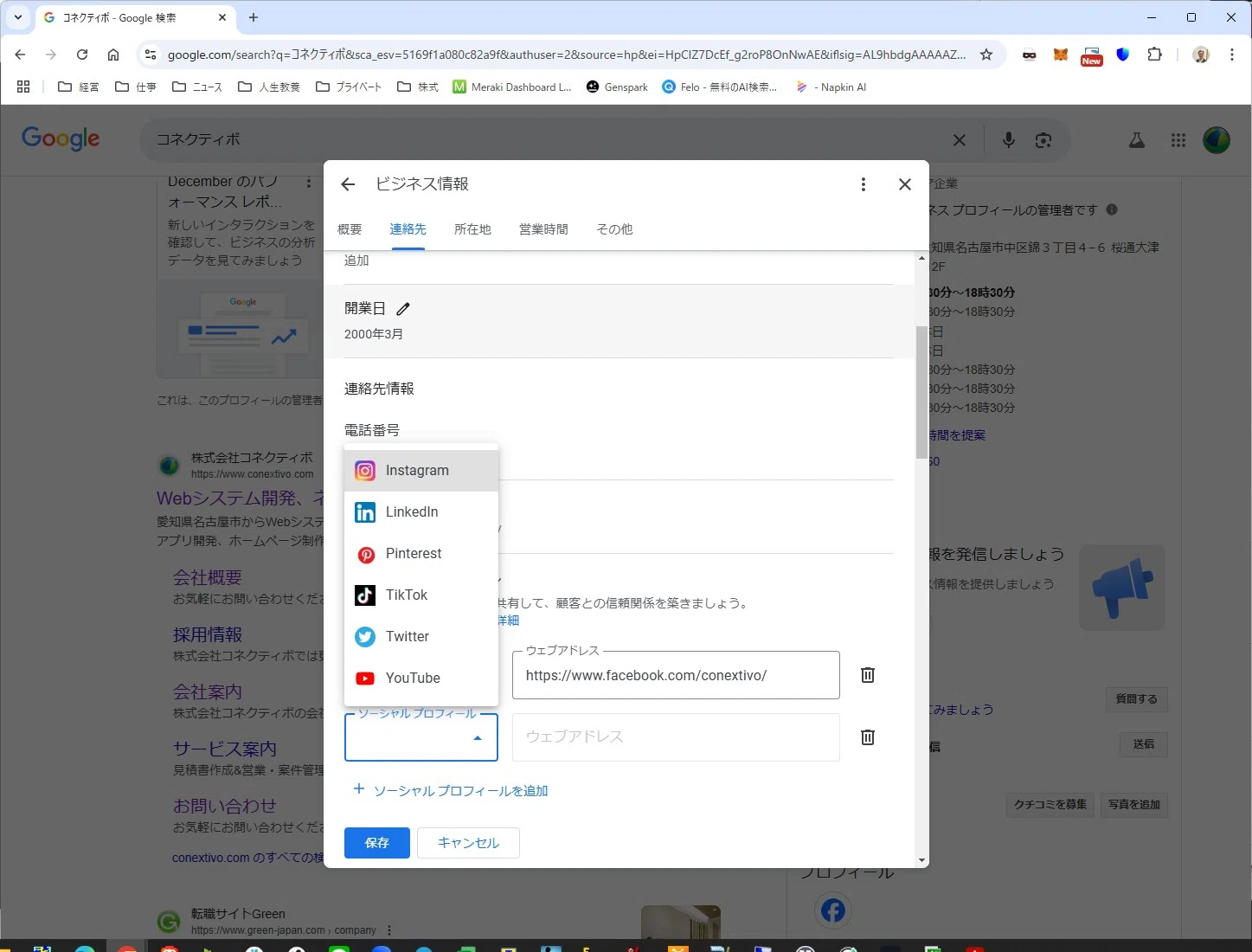
Task: Open Napkin AI bookmark
Action: [x=831, y=87]
